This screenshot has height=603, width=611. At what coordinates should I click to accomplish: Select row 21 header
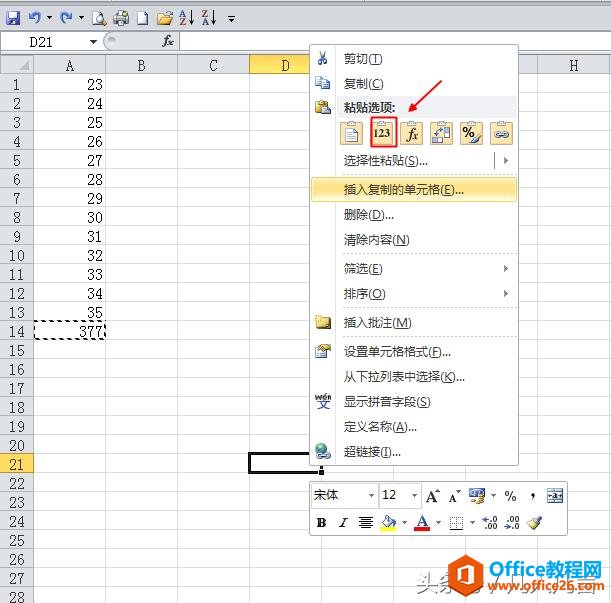pyautogui.click(x=16, y=464)
